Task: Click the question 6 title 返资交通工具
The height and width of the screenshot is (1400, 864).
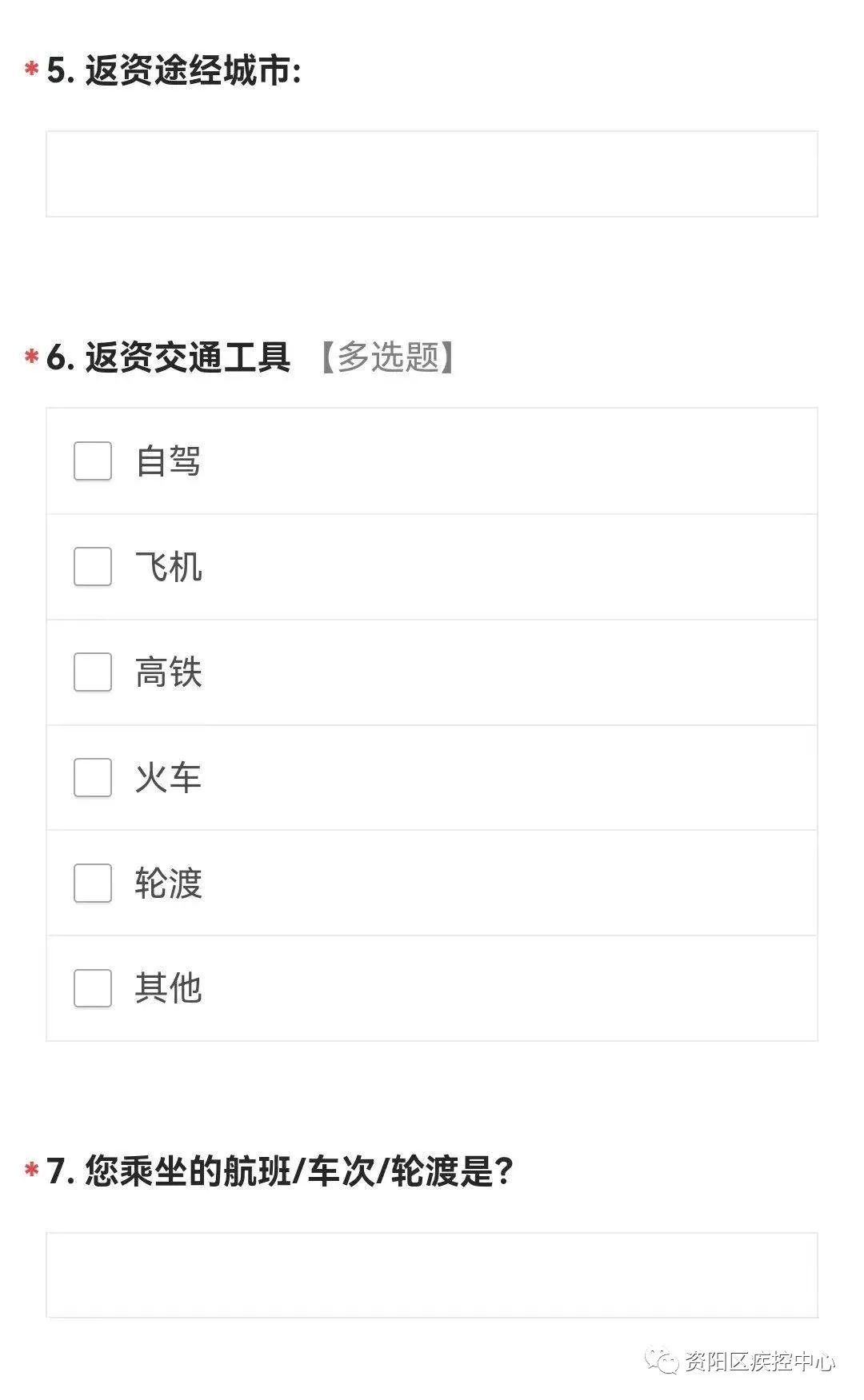Action: (169, 357)
